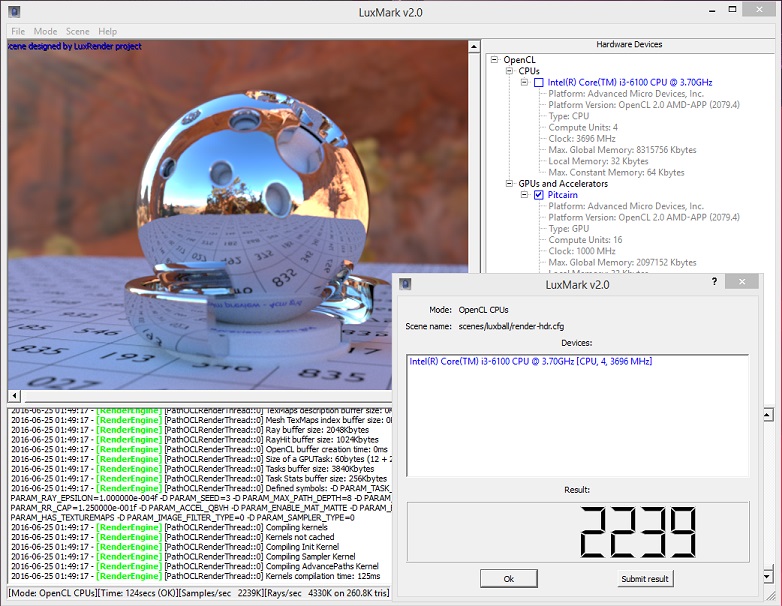The width and height of the screenshot is (782, 606).
Task: Click the 'Local Memory: 32 Kbytes' line
Action: tap(598, 161)
